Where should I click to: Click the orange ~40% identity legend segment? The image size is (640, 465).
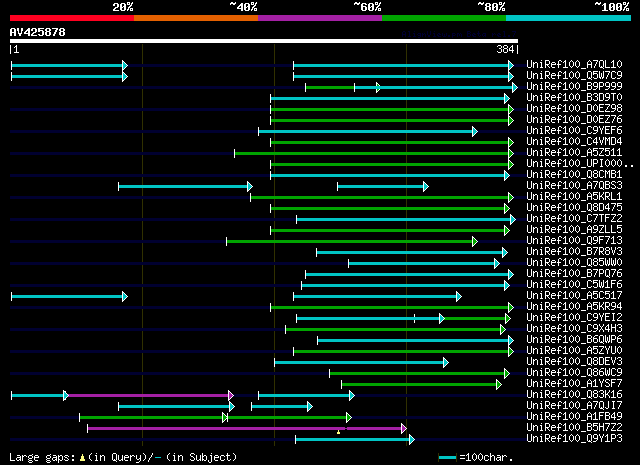[196, 18]
